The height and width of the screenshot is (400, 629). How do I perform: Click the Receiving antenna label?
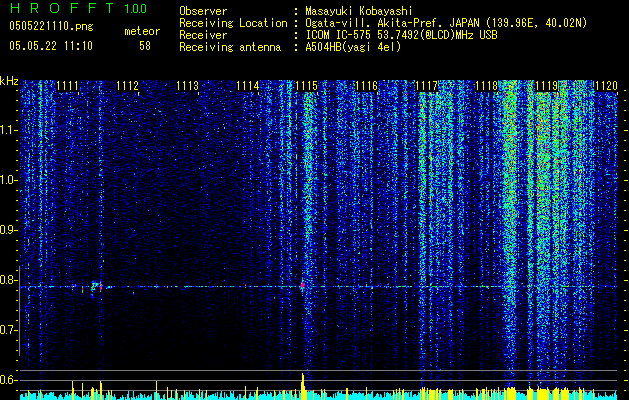click(230, 47)
